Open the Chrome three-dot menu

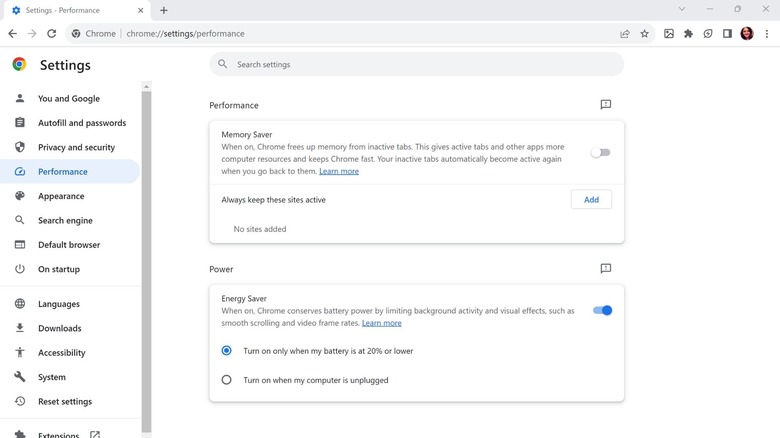pyautogui.click(x=766, y=33)
